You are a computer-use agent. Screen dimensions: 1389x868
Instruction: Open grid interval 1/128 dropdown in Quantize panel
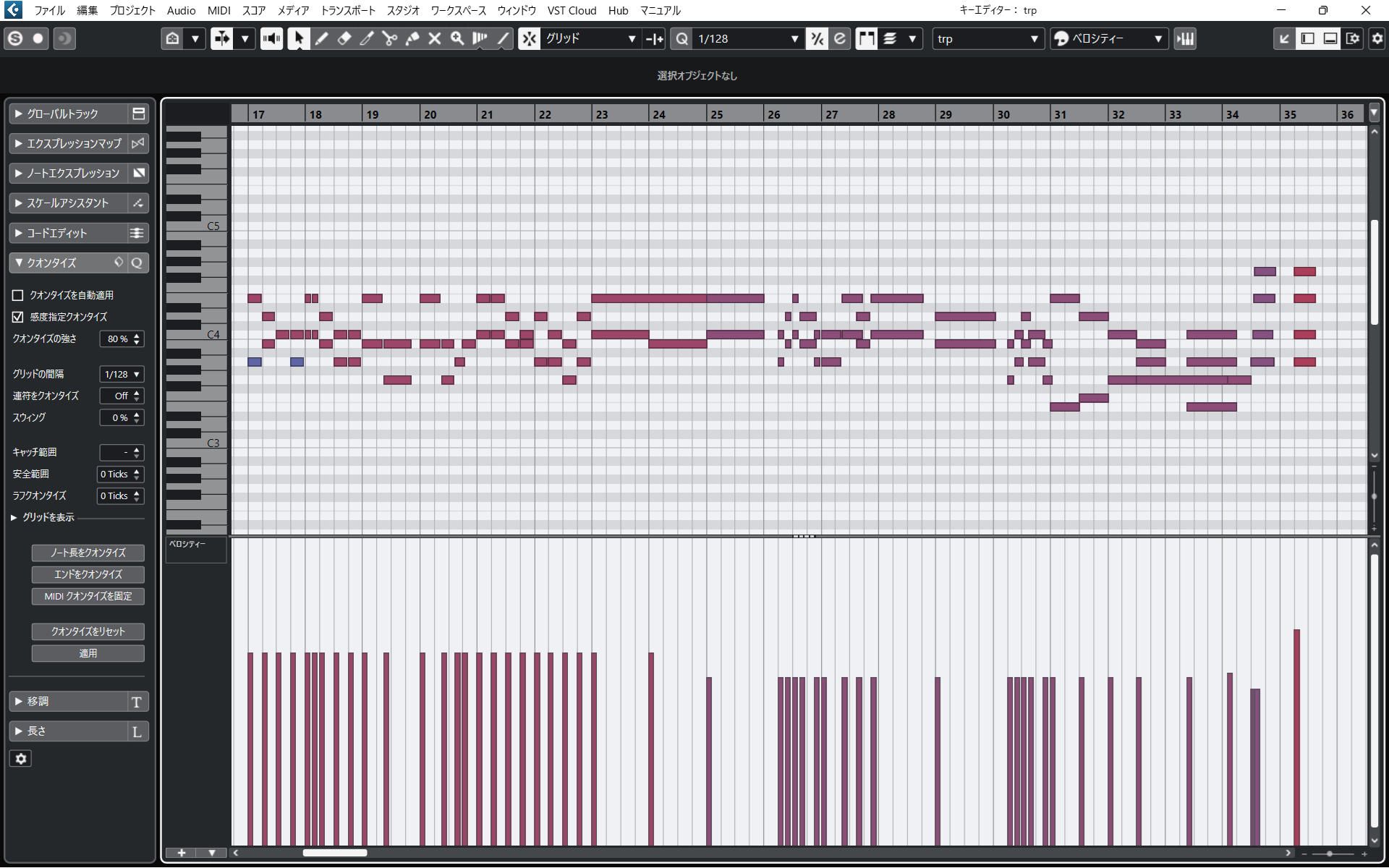point(122,375)
